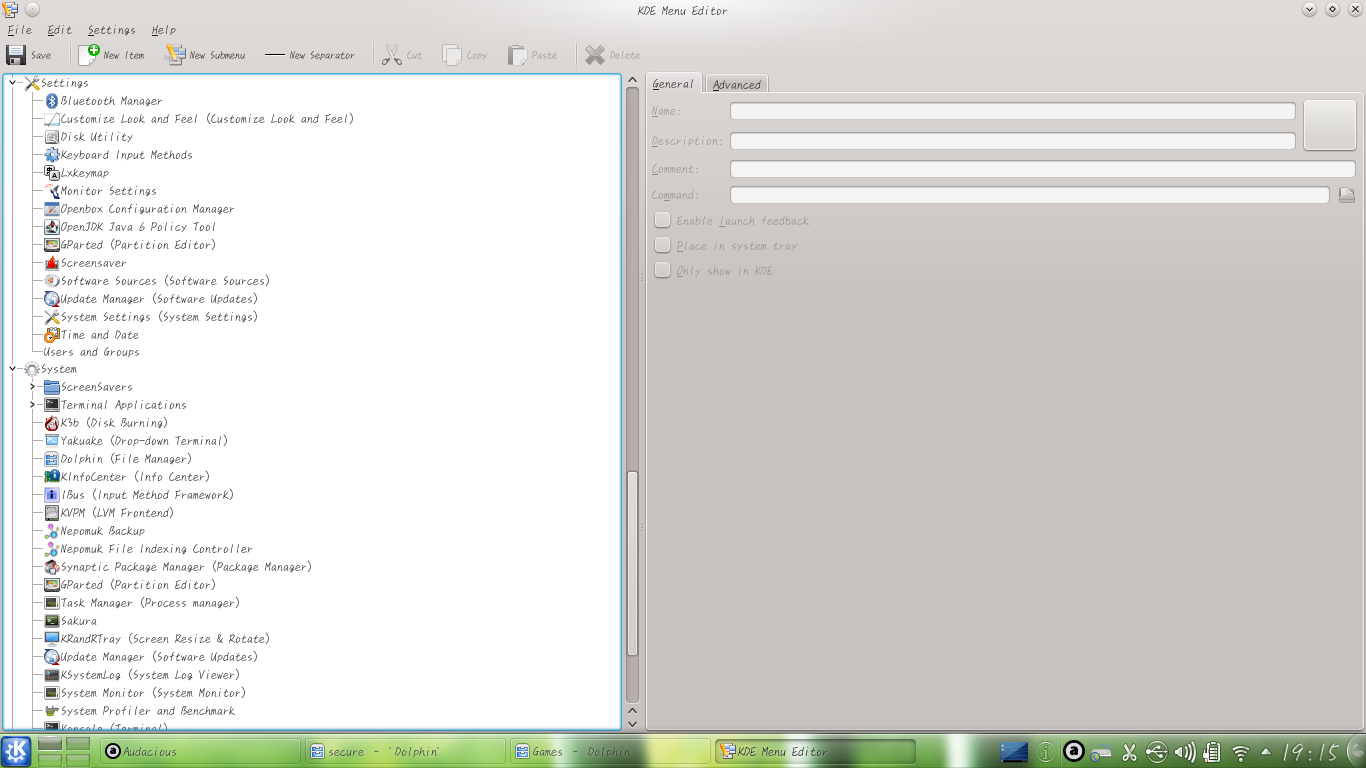Image resolution: width=1366 pixels, height=768 pixels.
Task: Select 'Customize Look and Feel' entry
Action: (x=207, y=119)
